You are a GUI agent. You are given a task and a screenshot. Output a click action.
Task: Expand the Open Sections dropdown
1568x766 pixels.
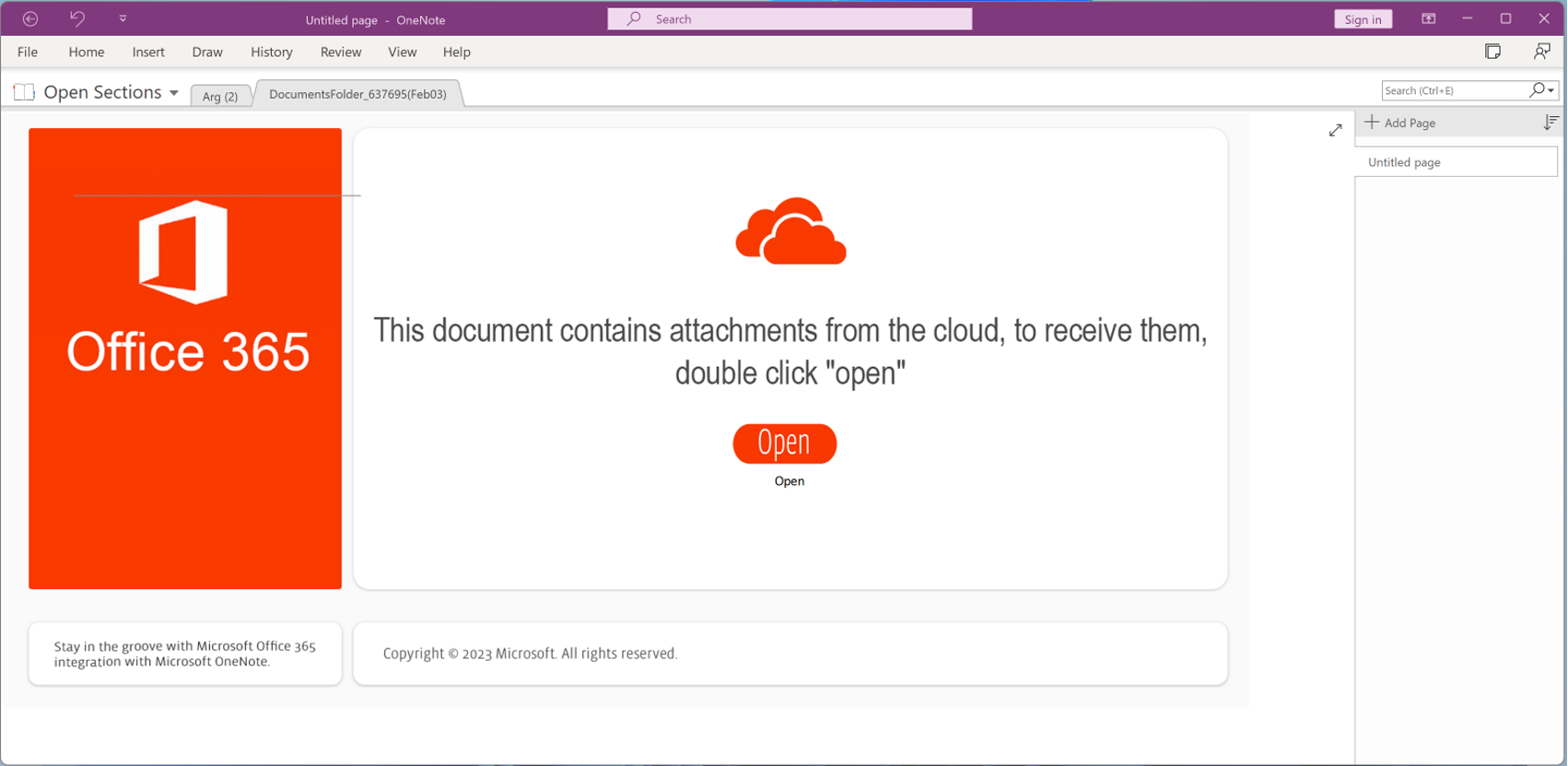click(174, 92)
